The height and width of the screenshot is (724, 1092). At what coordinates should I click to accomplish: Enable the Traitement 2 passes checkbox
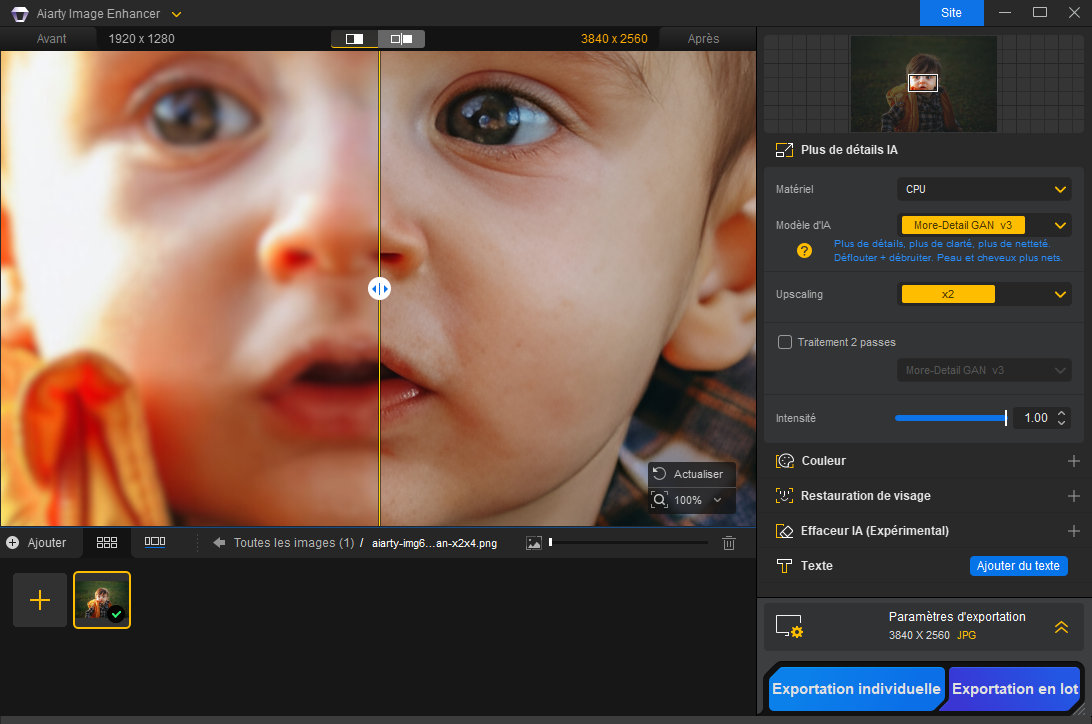[x=785, y=342]
